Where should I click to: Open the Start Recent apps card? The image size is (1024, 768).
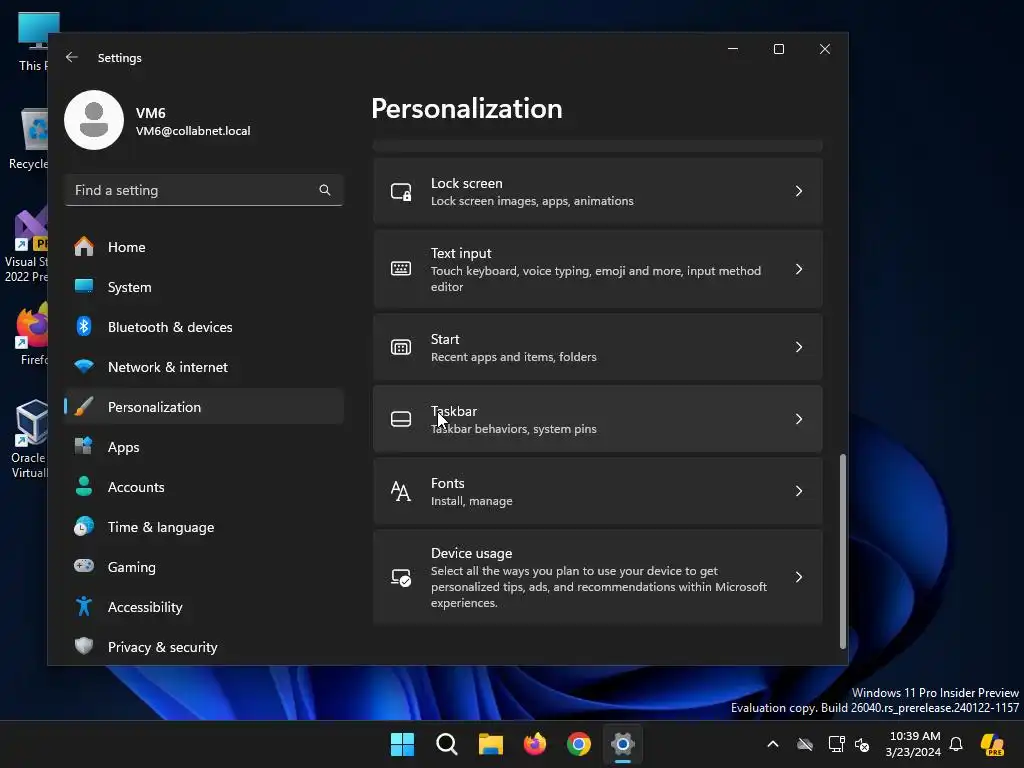(598, 347)
